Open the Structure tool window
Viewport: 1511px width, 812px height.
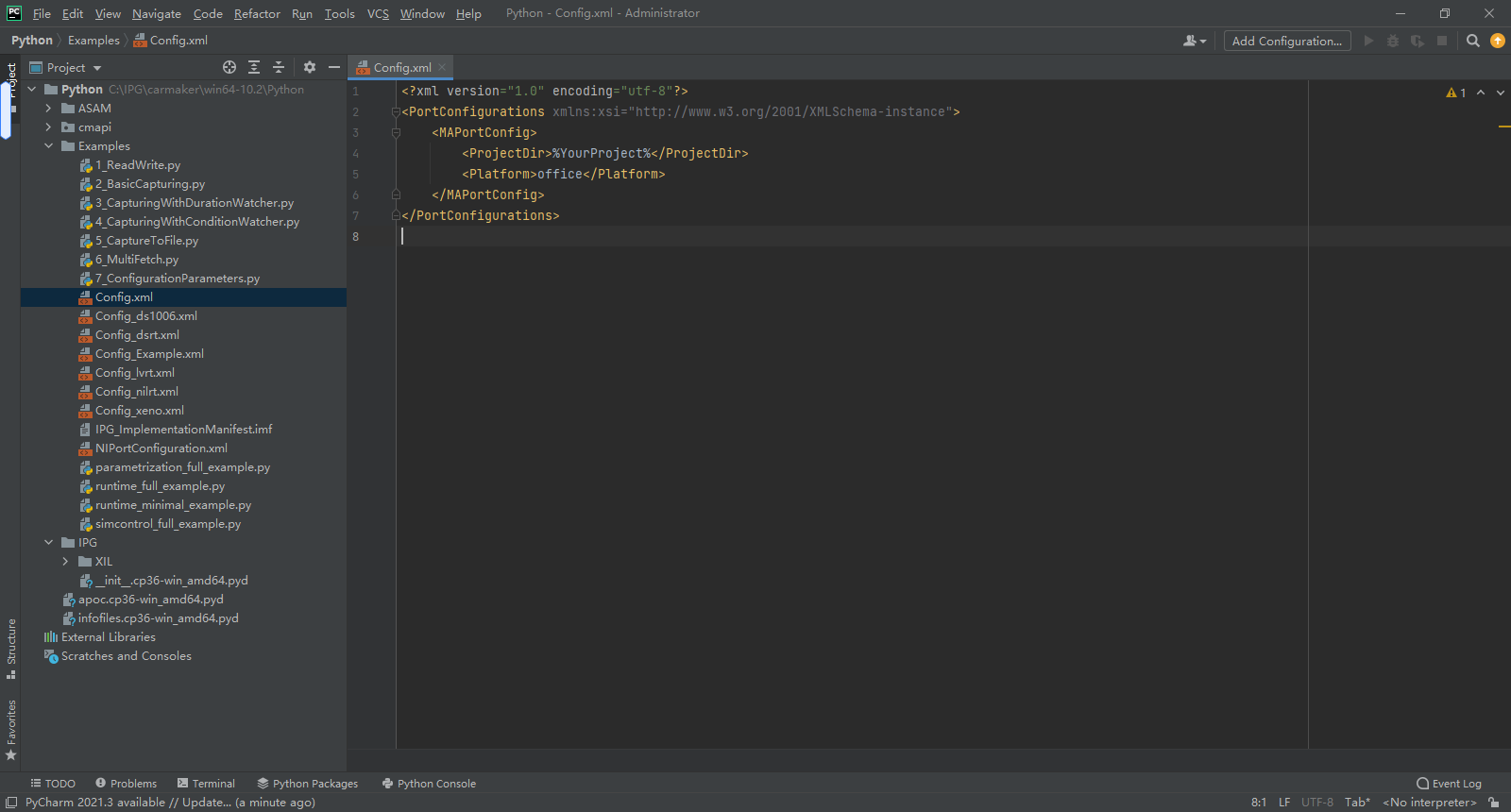coord(11,649)
